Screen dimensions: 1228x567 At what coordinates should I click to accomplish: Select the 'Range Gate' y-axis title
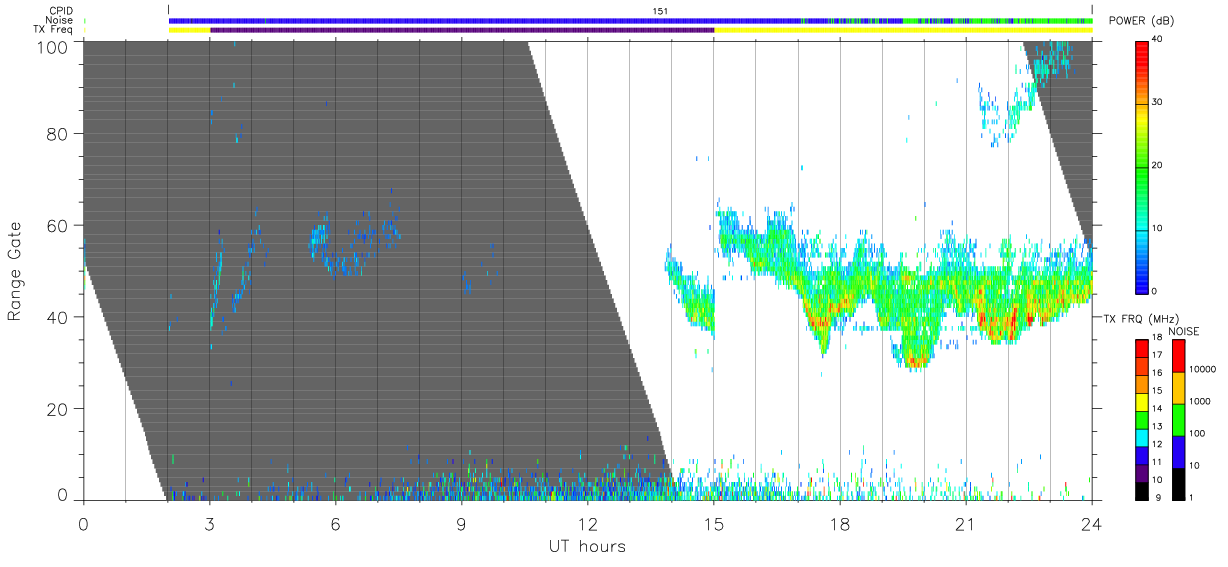(x=15, y=272)
